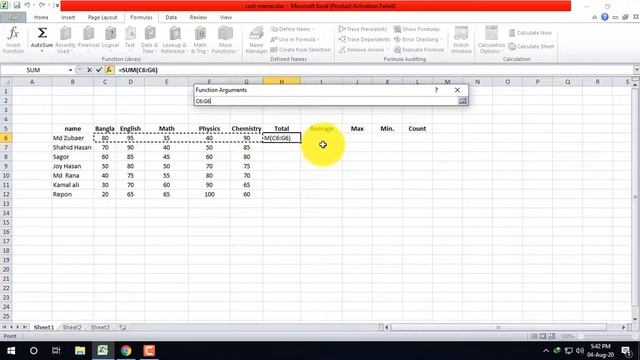Click Evaluate Formula
The height and width of the screenshot is (360, 640).
(x=419, y=49)
